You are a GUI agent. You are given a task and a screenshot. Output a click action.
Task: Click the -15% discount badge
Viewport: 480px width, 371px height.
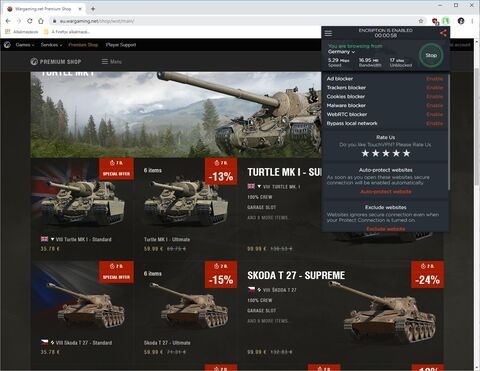tap(221, 275)
